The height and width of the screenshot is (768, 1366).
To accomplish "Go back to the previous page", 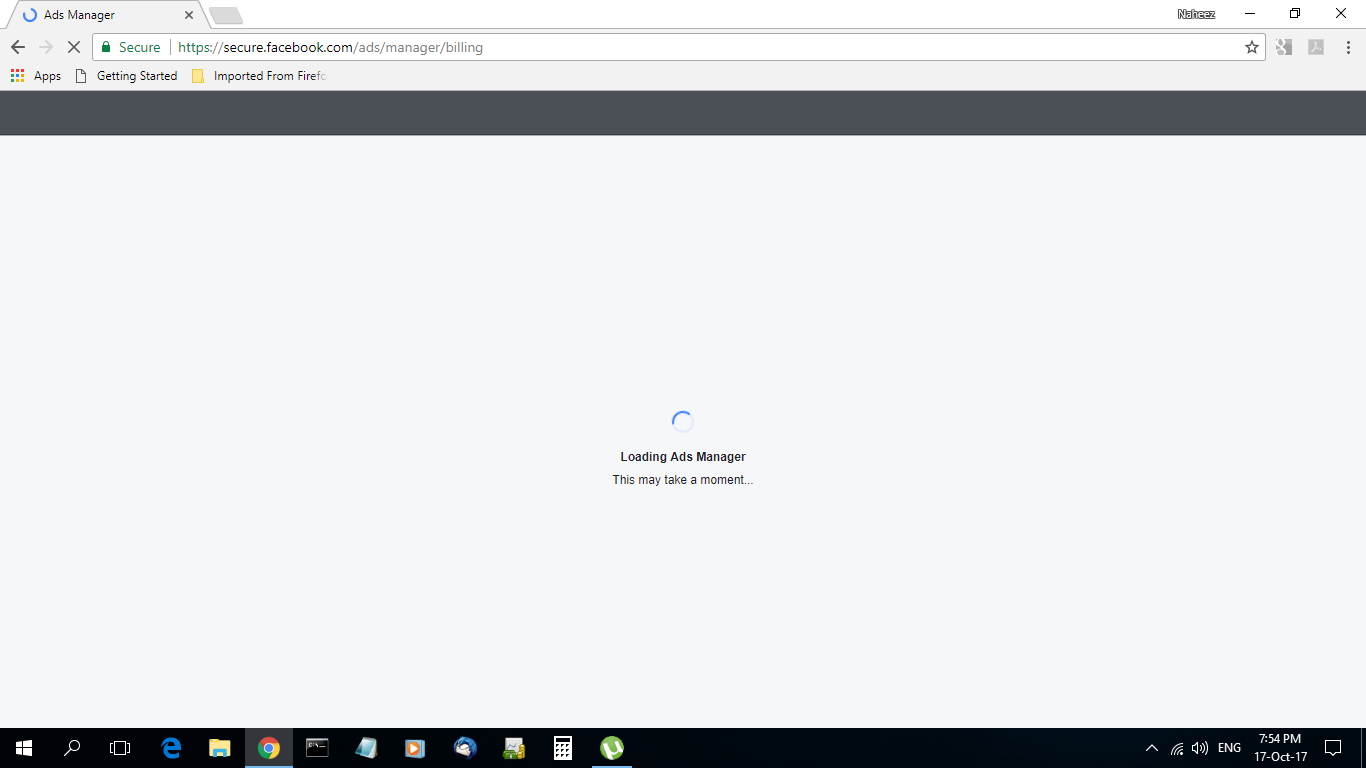I will coord(18,47).
